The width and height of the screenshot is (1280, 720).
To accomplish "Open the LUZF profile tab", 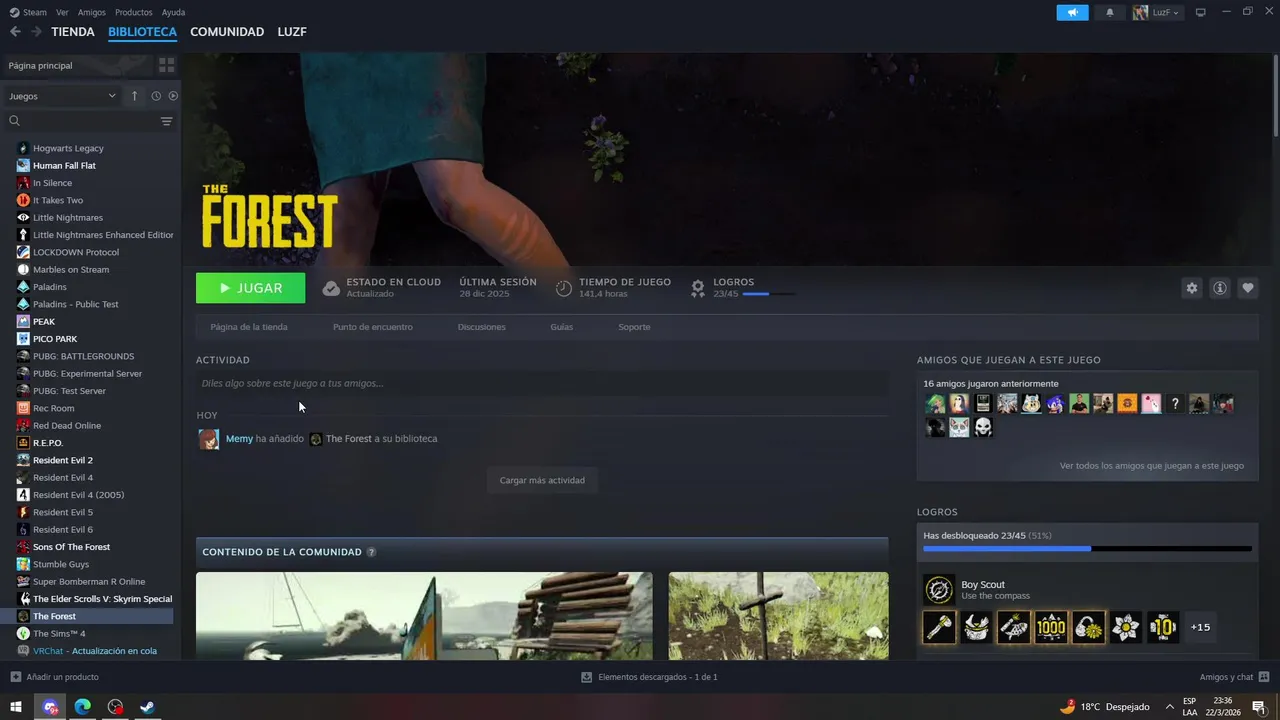I will (x=292, y=32).
